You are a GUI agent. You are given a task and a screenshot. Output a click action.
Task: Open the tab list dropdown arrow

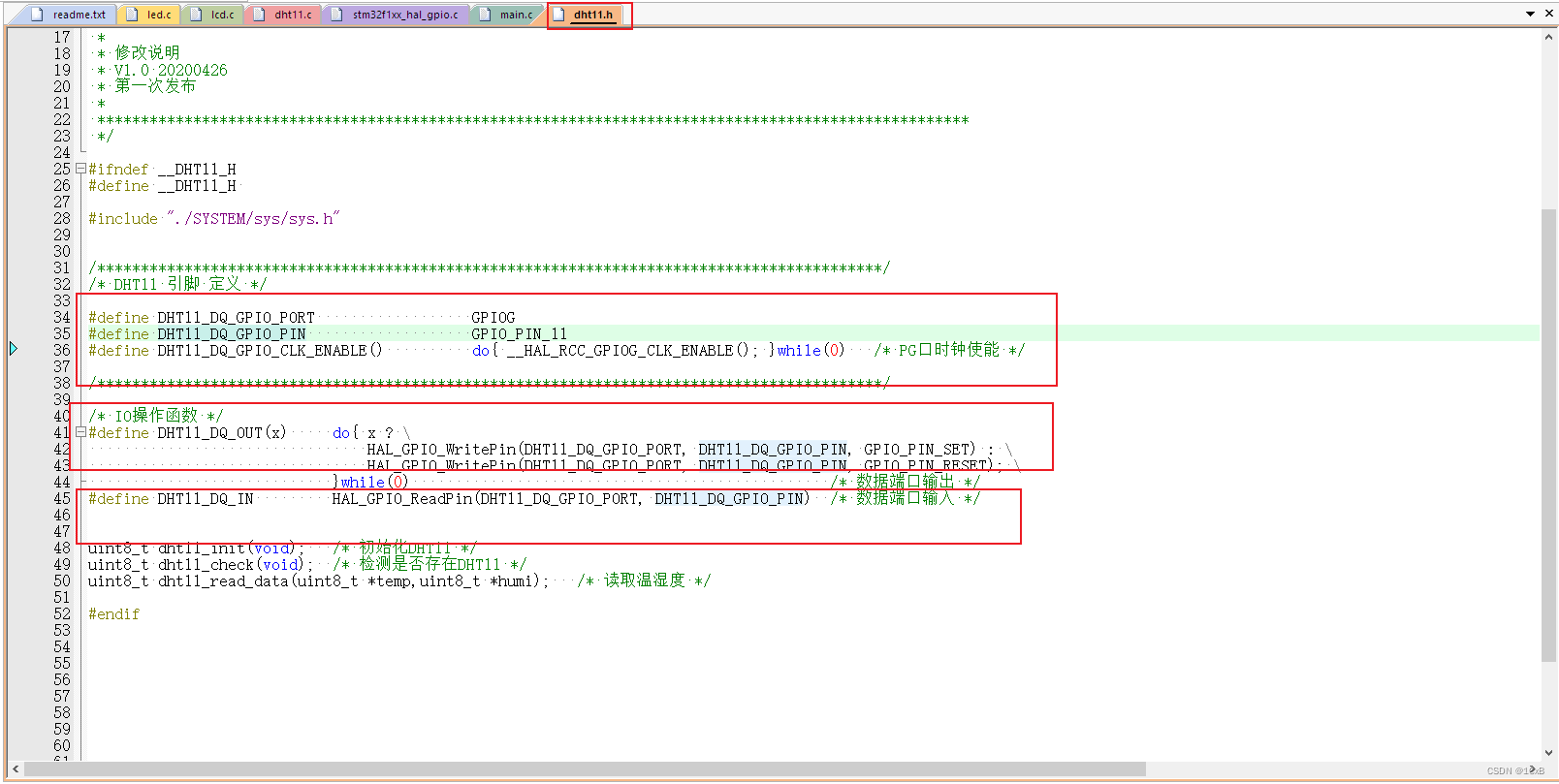(x=1531, y=14)
